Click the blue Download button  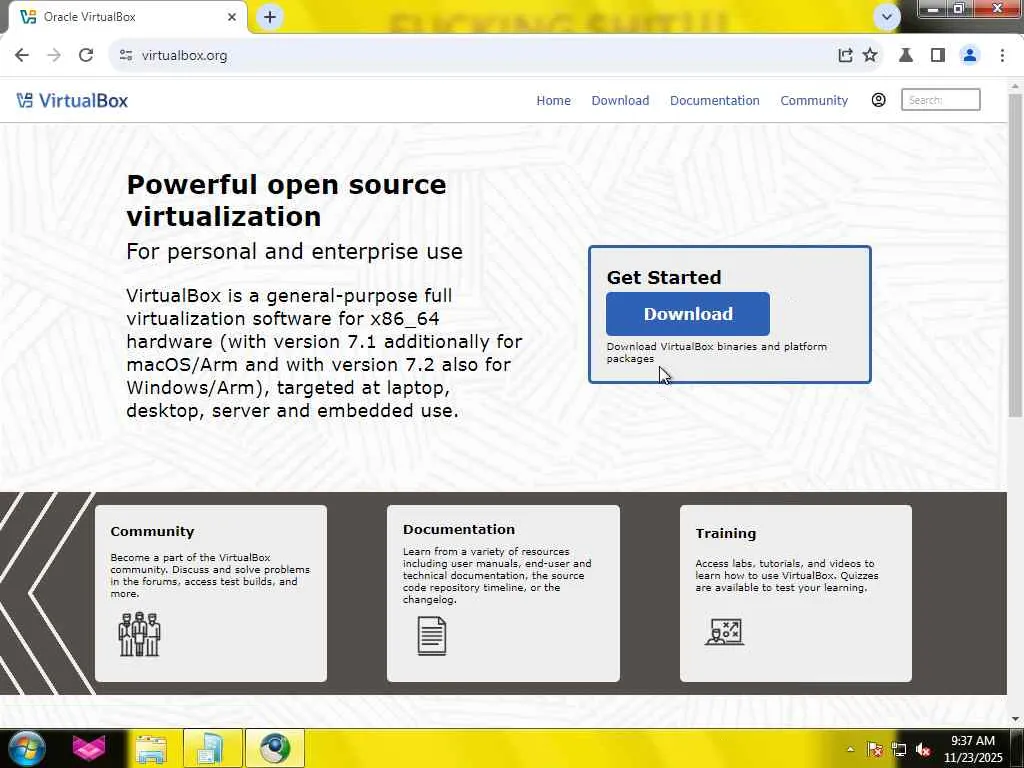pyautogui.click(x=688, y=313)
